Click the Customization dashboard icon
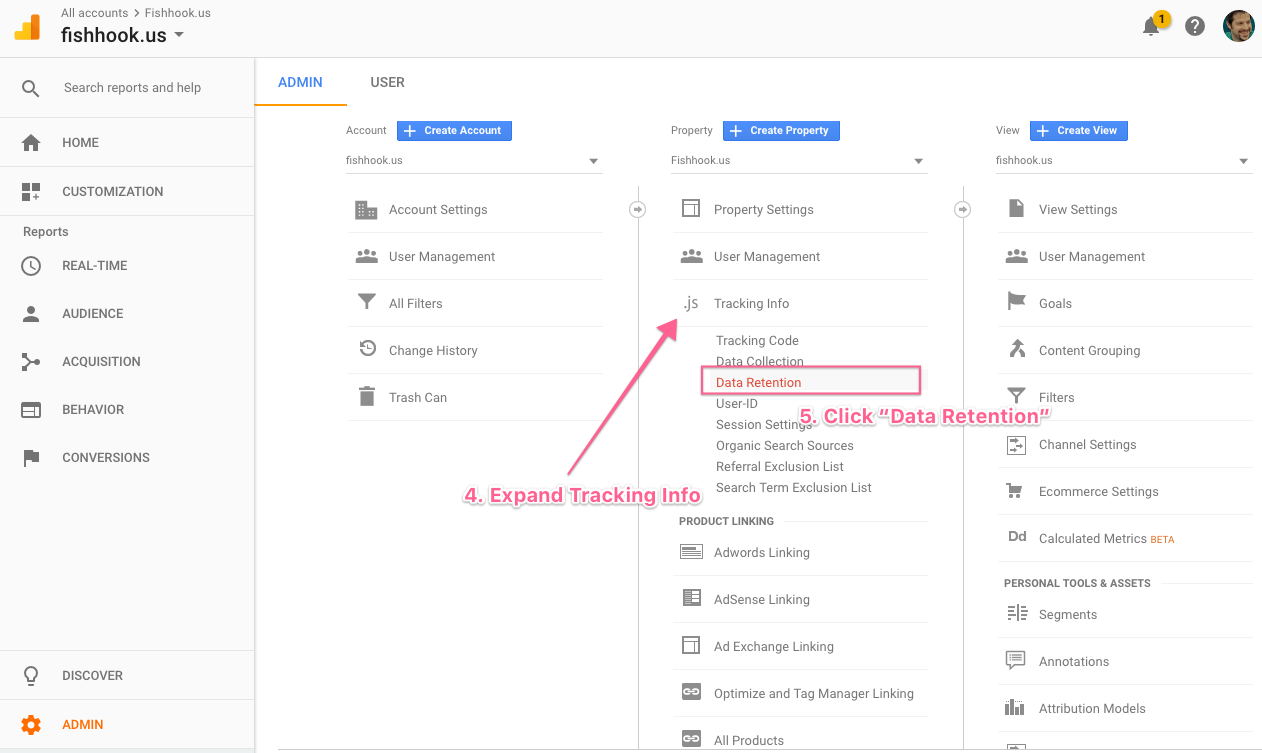The height and width of the screenshot is (753, 1262). 31,191
